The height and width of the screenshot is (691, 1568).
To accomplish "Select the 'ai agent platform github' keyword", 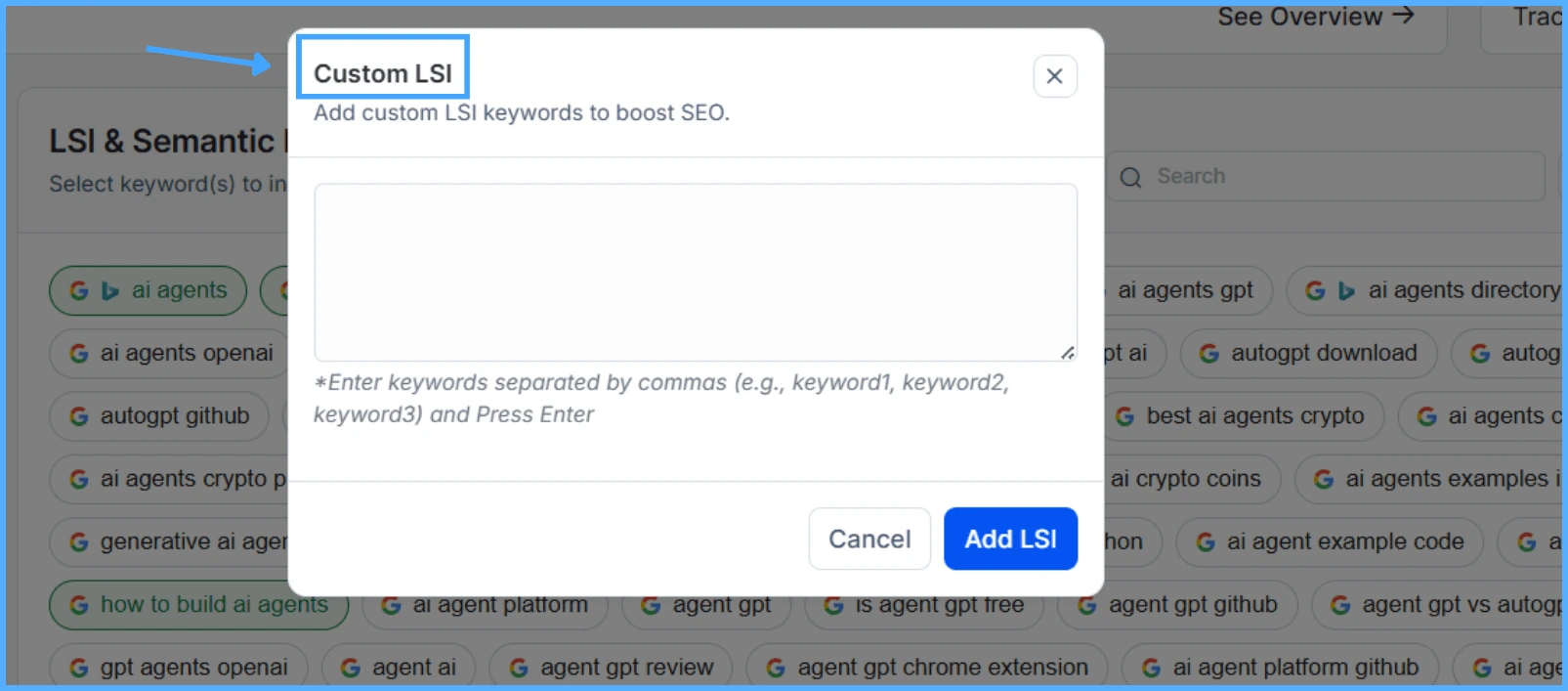I will point(1282,668).
